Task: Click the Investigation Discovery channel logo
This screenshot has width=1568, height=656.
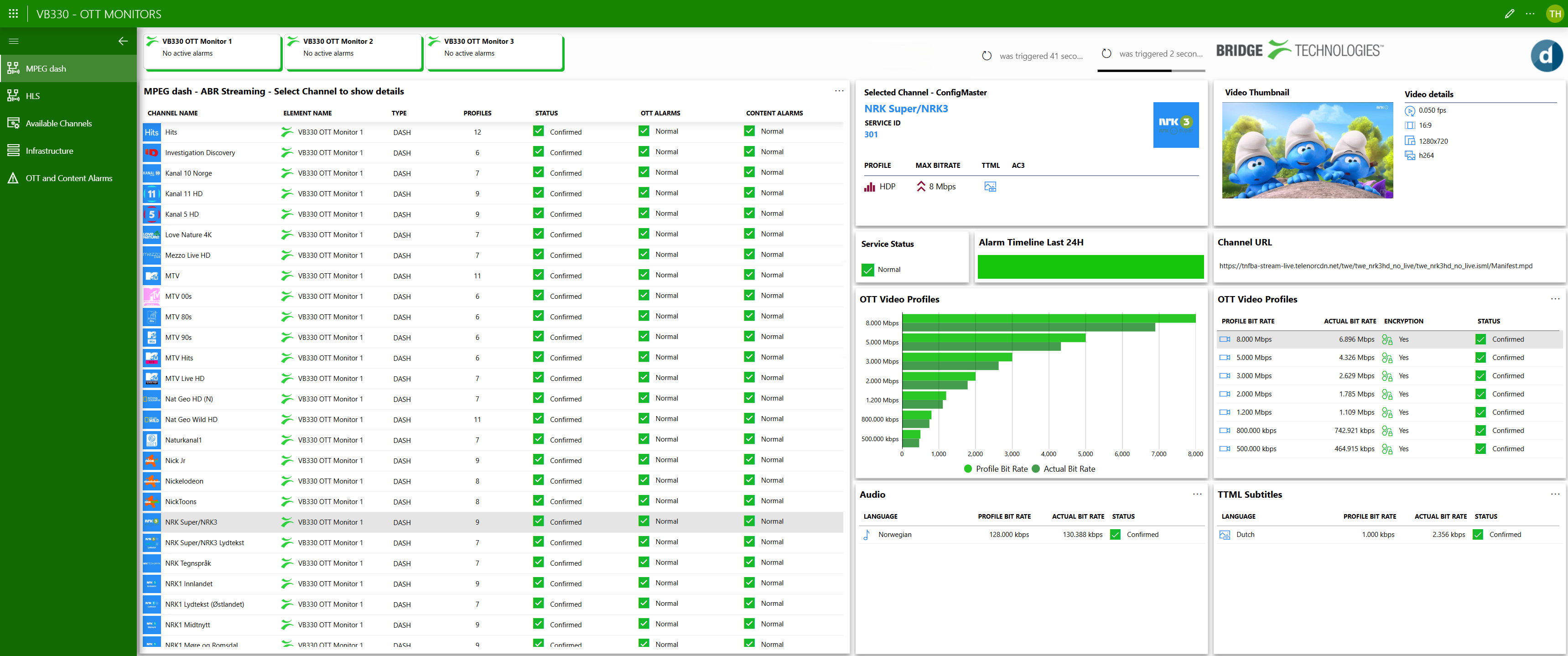Action: (151, 153)
